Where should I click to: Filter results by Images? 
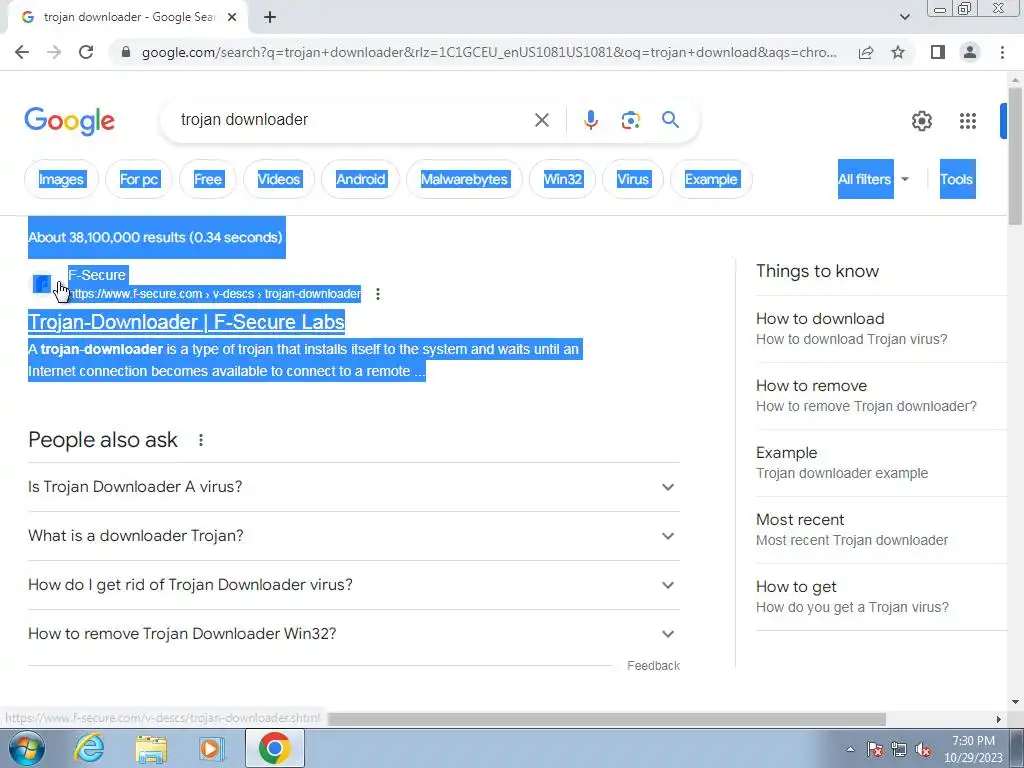click(x=61, y=180)
